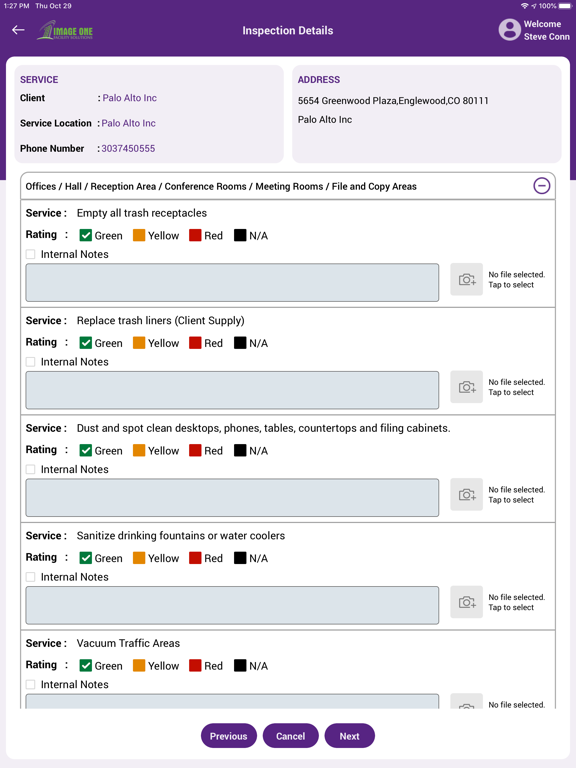Rate Vacuum Traffic Areas as Yellow
576x768 pixels.
pos(139,666)
